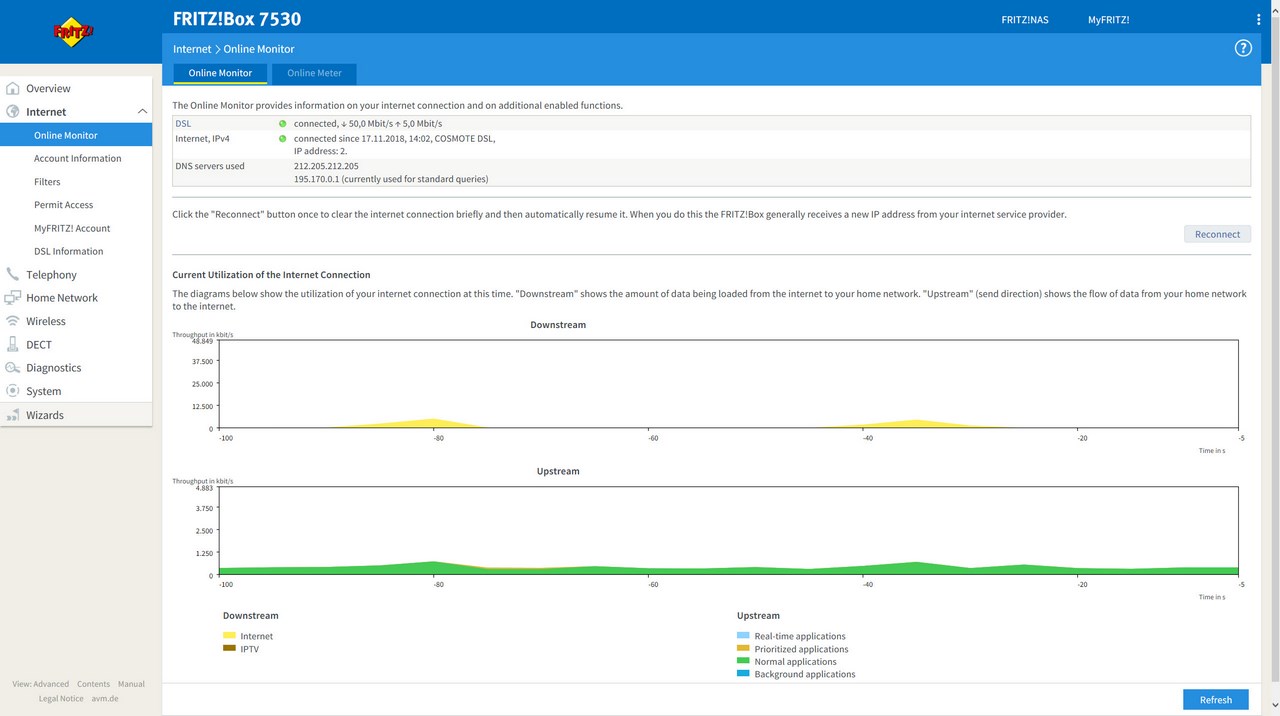Switch to the Online Meter tab
The image size is (1280, 716).
pyautogui.click(x=314, y=73)
